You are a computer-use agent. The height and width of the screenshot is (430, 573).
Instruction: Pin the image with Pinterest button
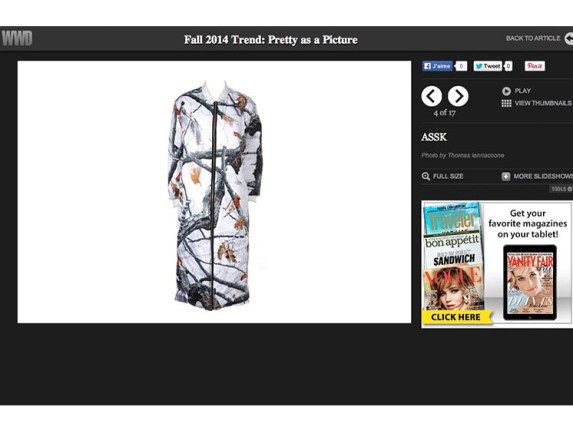(x=535, y=66)
